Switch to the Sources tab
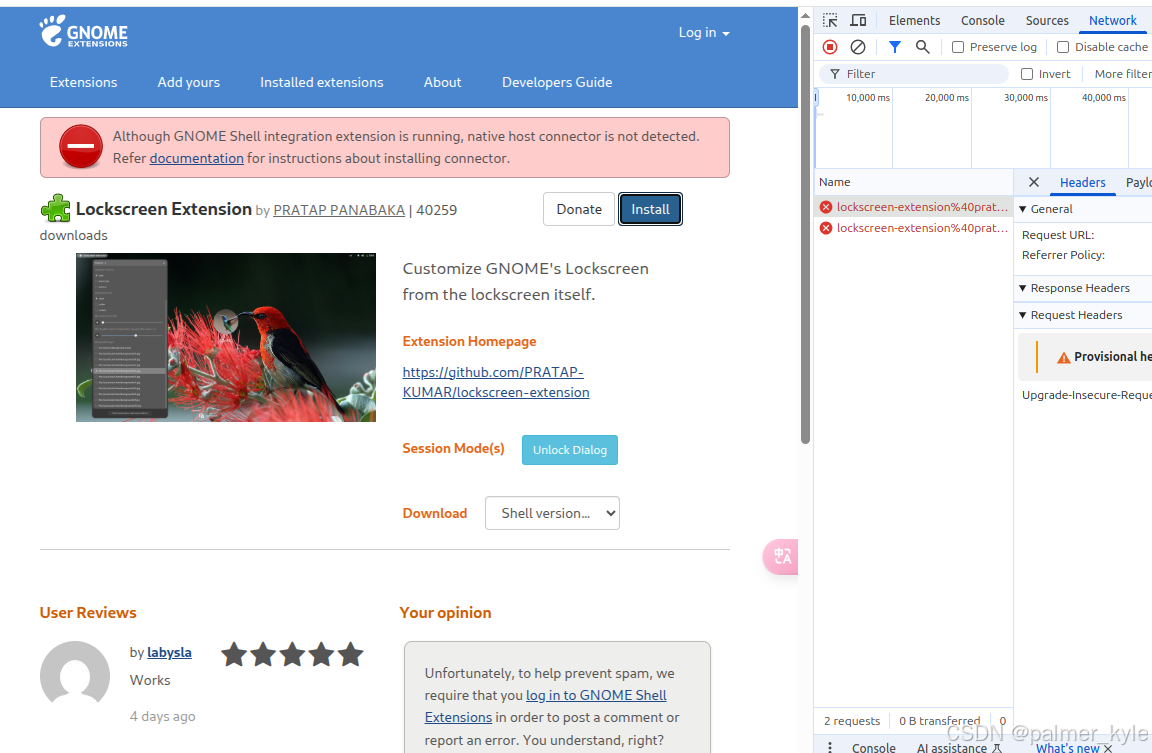 click(1047, 21)
